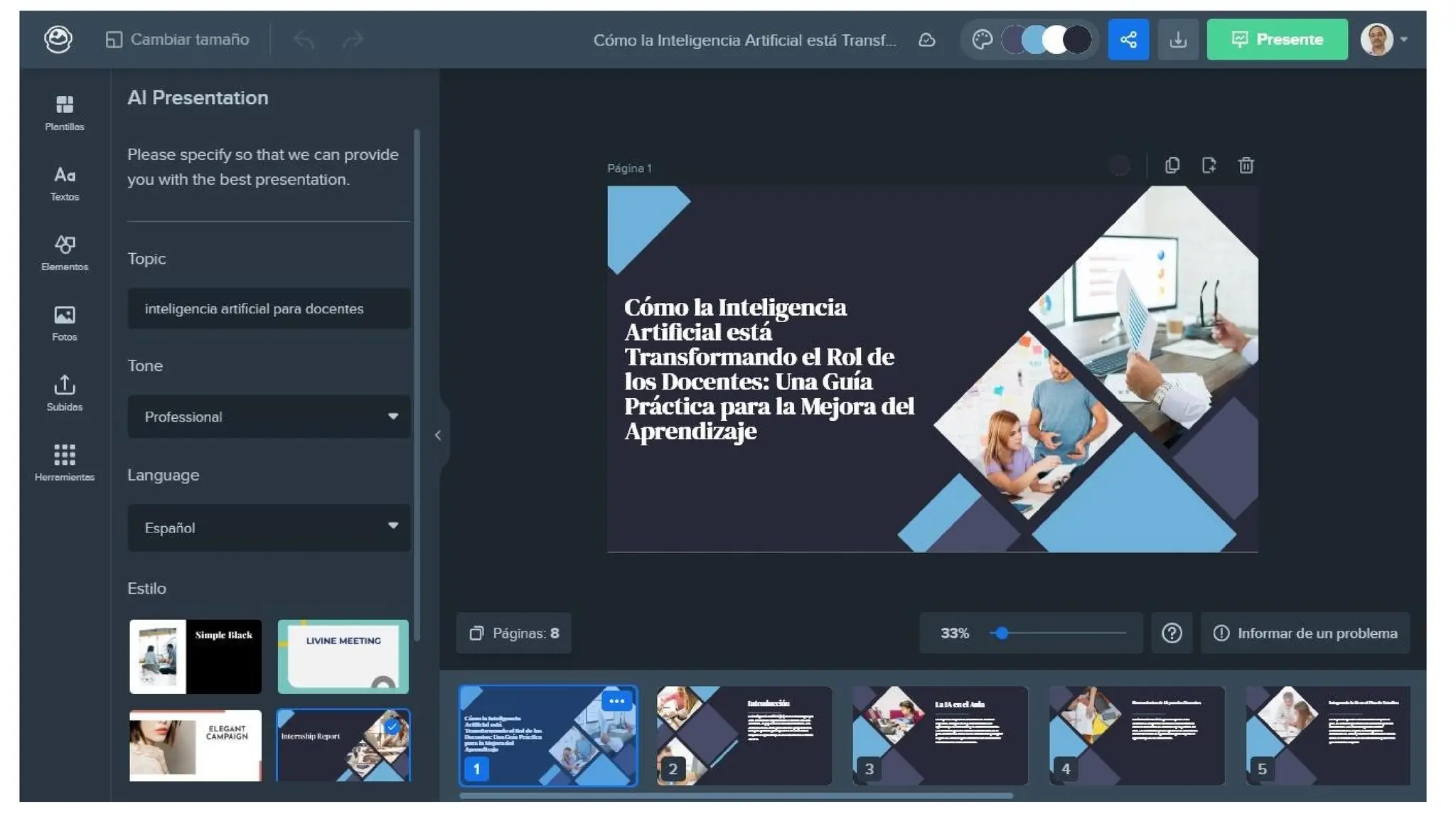Open the Fotos panel
1456x819 pixels.
65,323
